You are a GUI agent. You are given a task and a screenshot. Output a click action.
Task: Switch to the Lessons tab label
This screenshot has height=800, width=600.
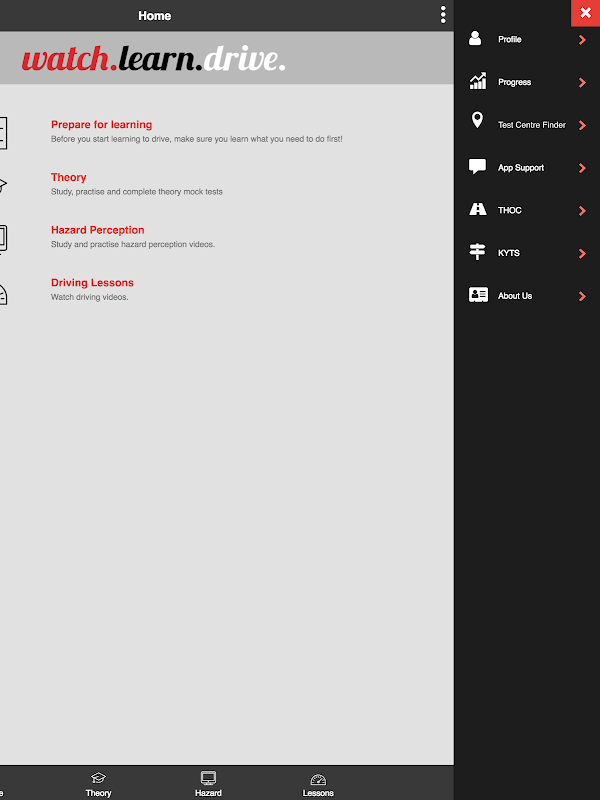318,793
